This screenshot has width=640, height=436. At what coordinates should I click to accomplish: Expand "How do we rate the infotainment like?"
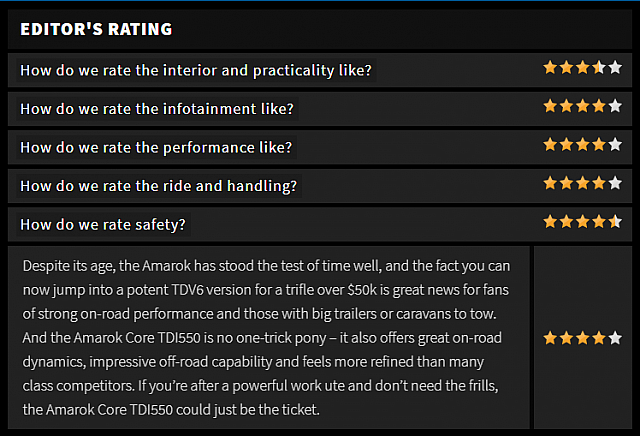click(x=157, y=109)
